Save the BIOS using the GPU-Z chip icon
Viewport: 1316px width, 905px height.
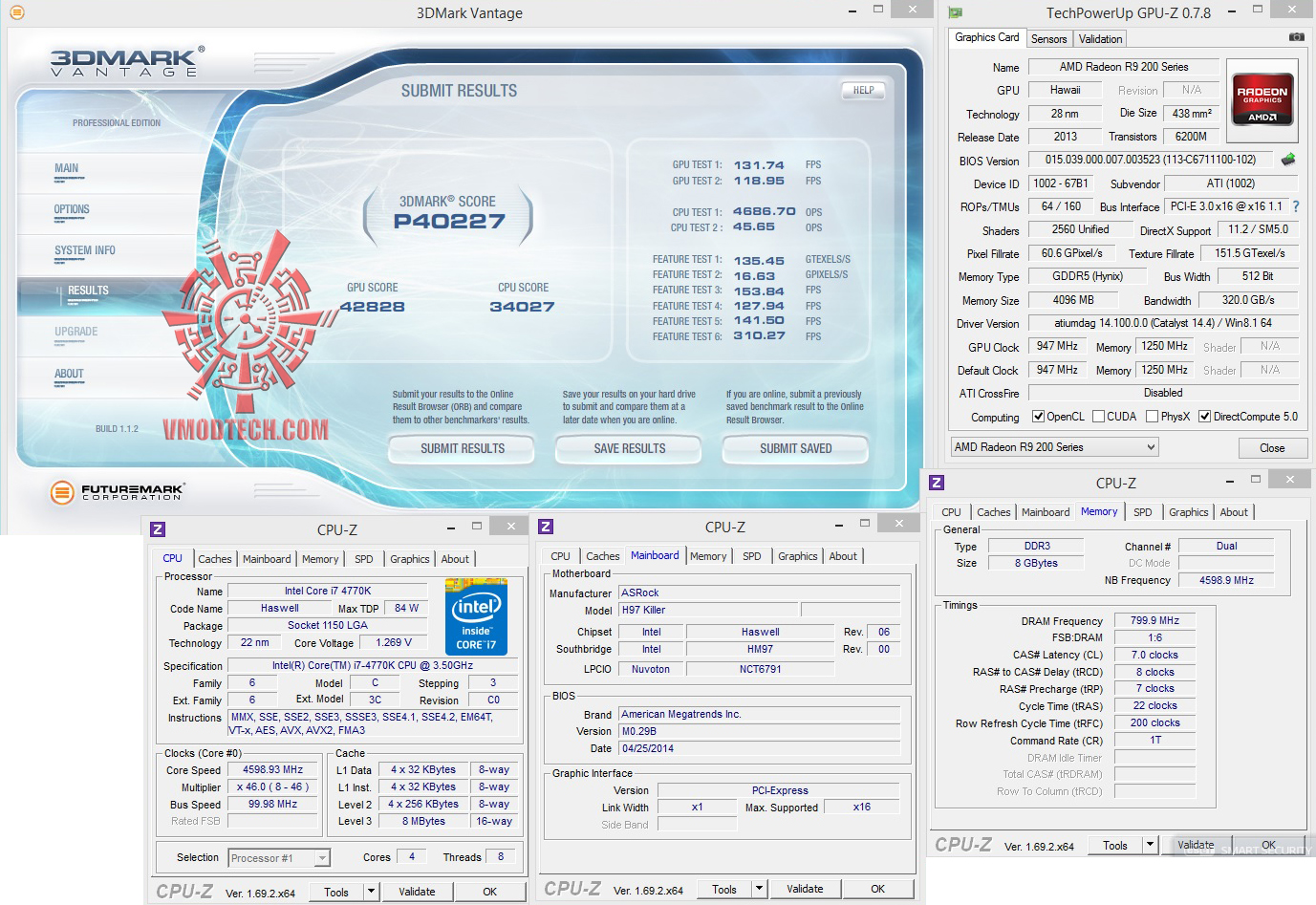coord(1288,160)
